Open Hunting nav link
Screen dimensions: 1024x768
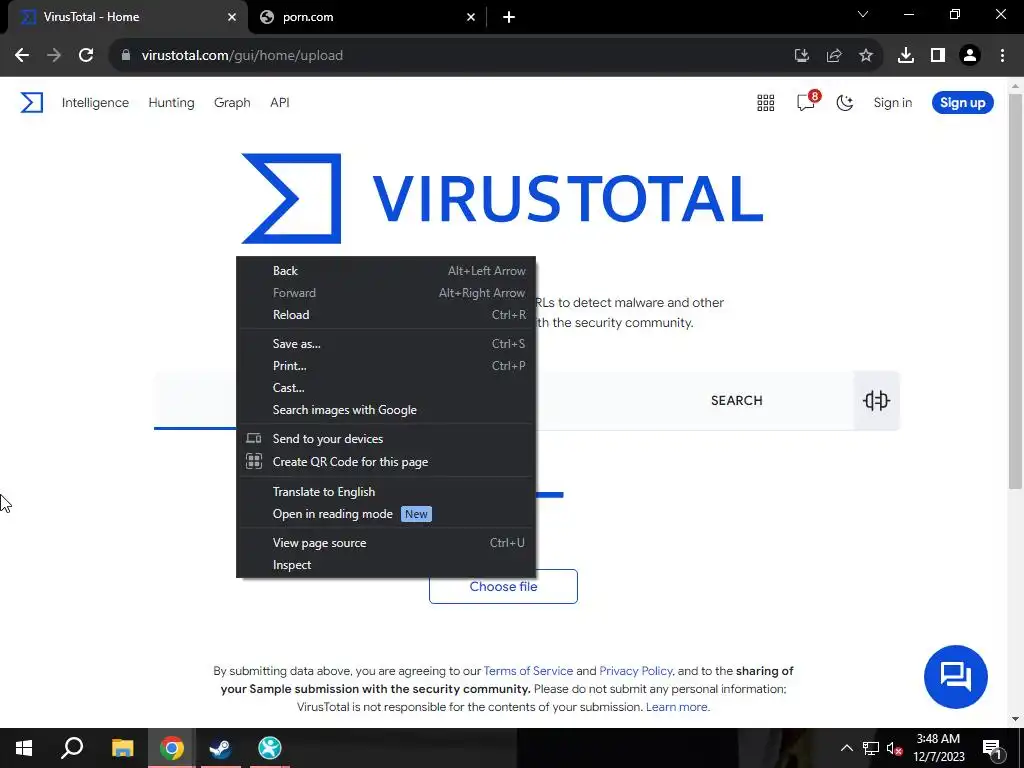171,103
